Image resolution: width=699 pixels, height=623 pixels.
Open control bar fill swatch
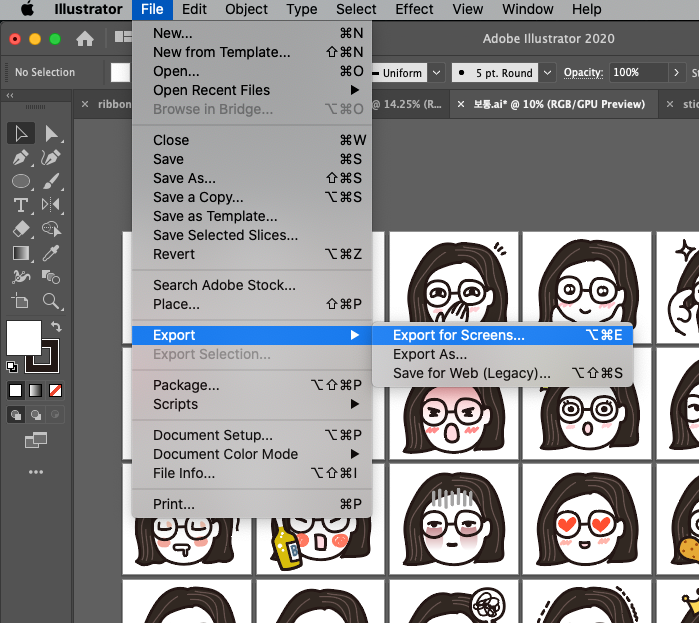[120, 73]
